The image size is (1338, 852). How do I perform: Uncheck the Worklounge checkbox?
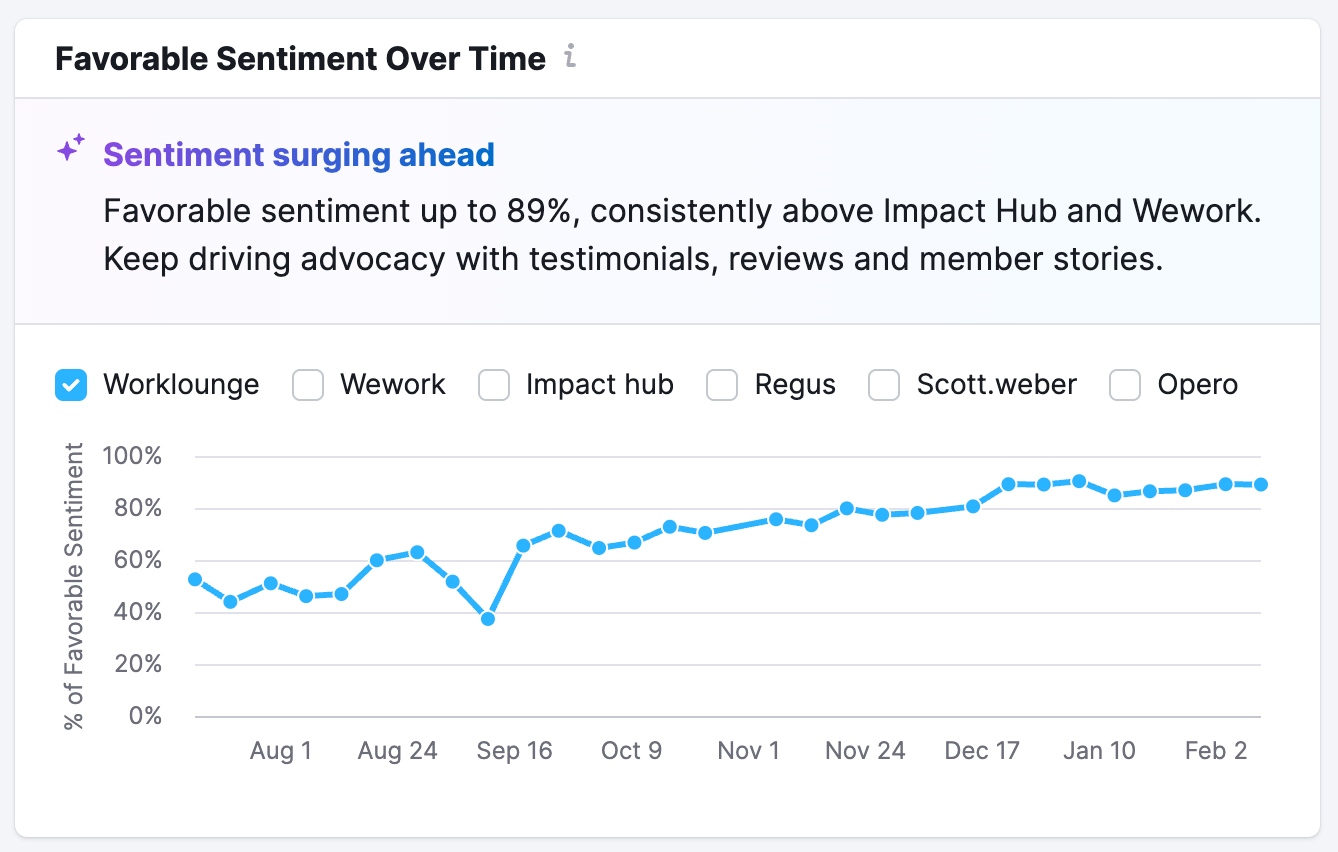tap(71, 385)
